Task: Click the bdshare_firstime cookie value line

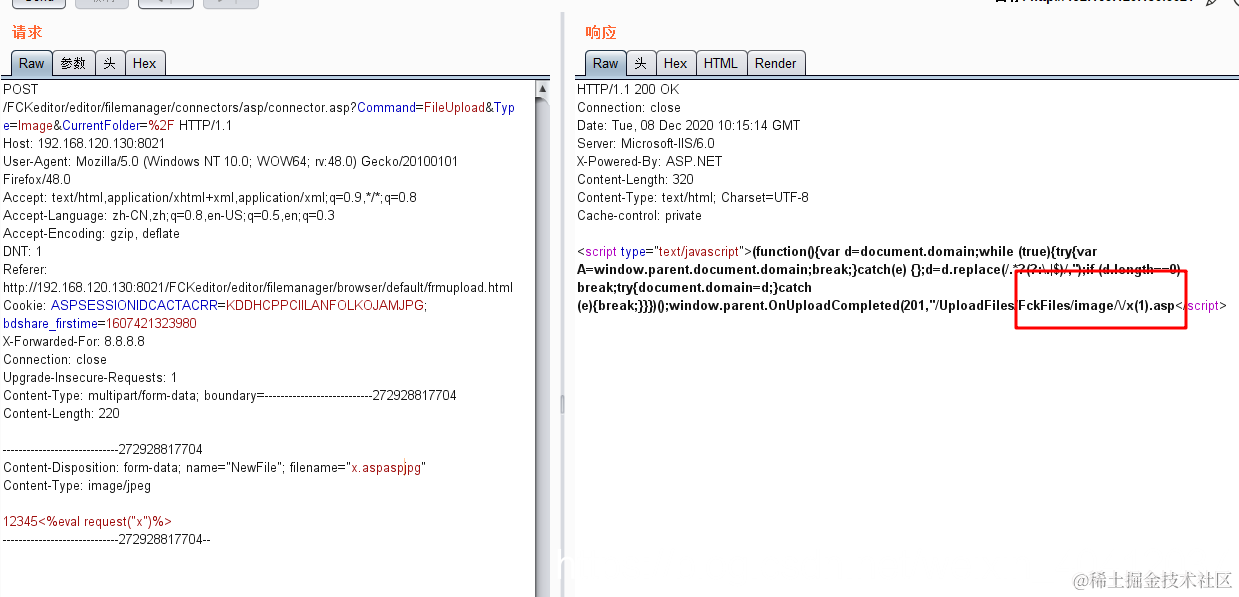Action: pos(100,323)
